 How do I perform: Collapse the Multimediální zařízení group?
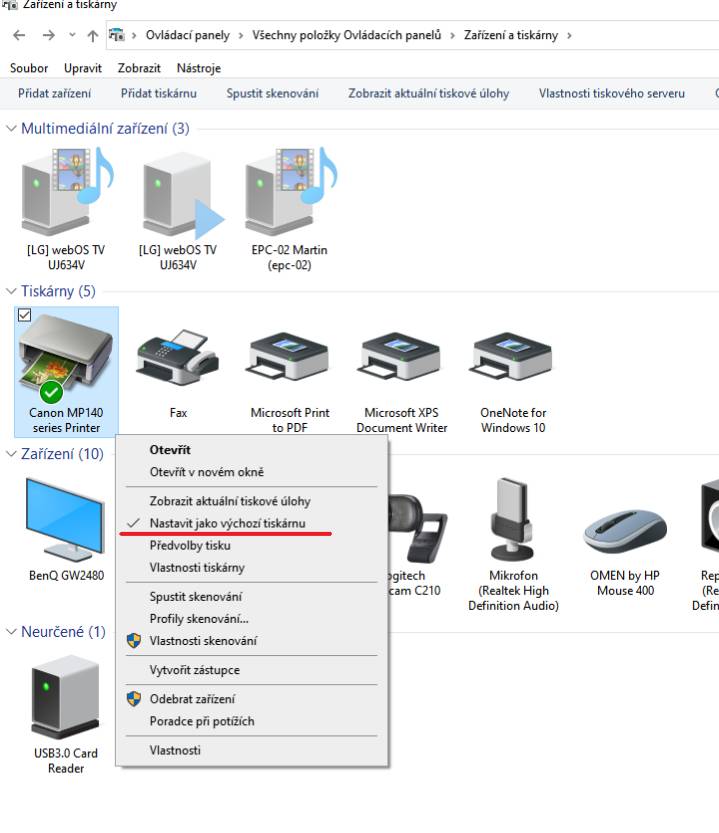point(11,129)
